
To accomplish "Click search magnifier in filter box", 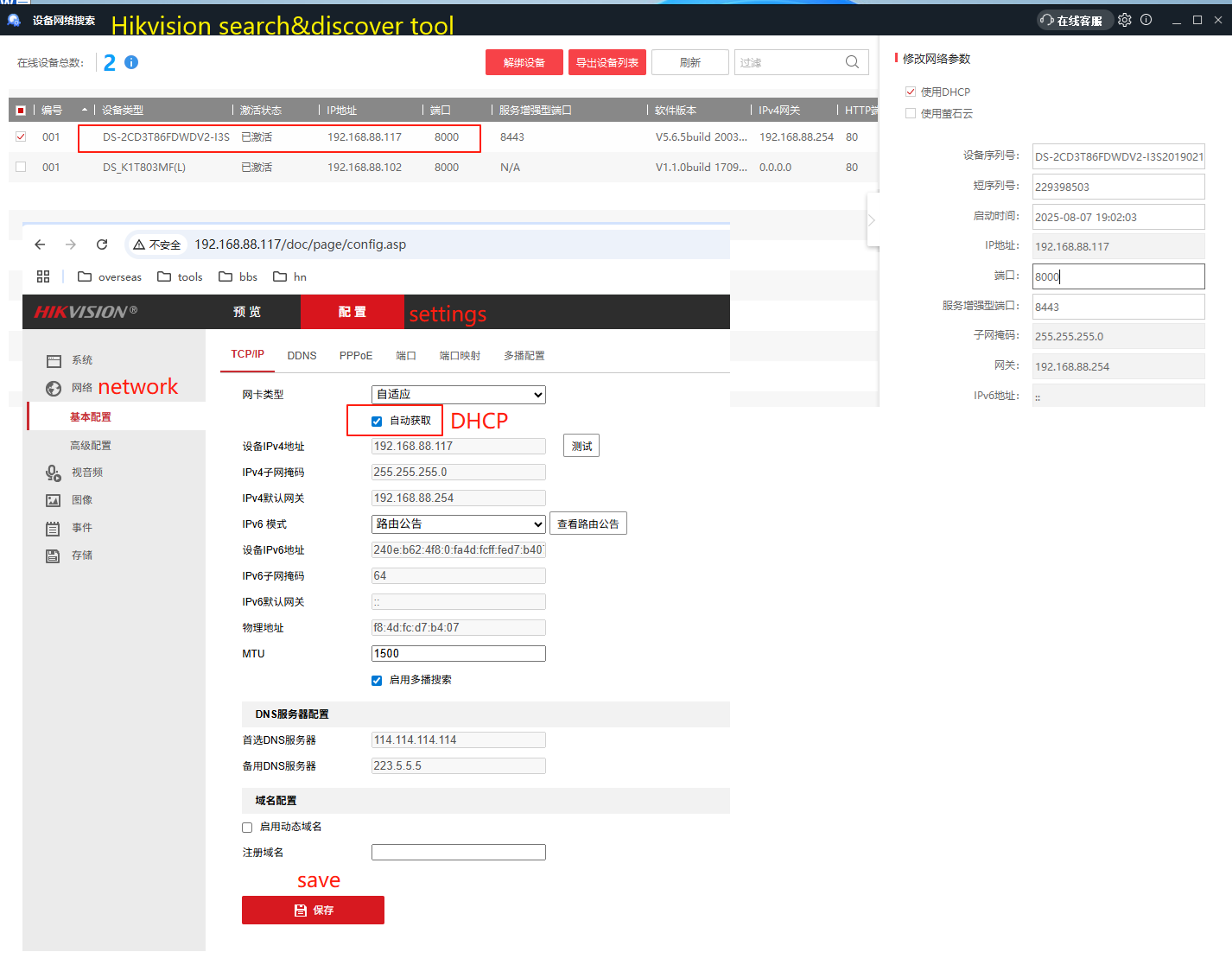I will [x=852, y=62].
